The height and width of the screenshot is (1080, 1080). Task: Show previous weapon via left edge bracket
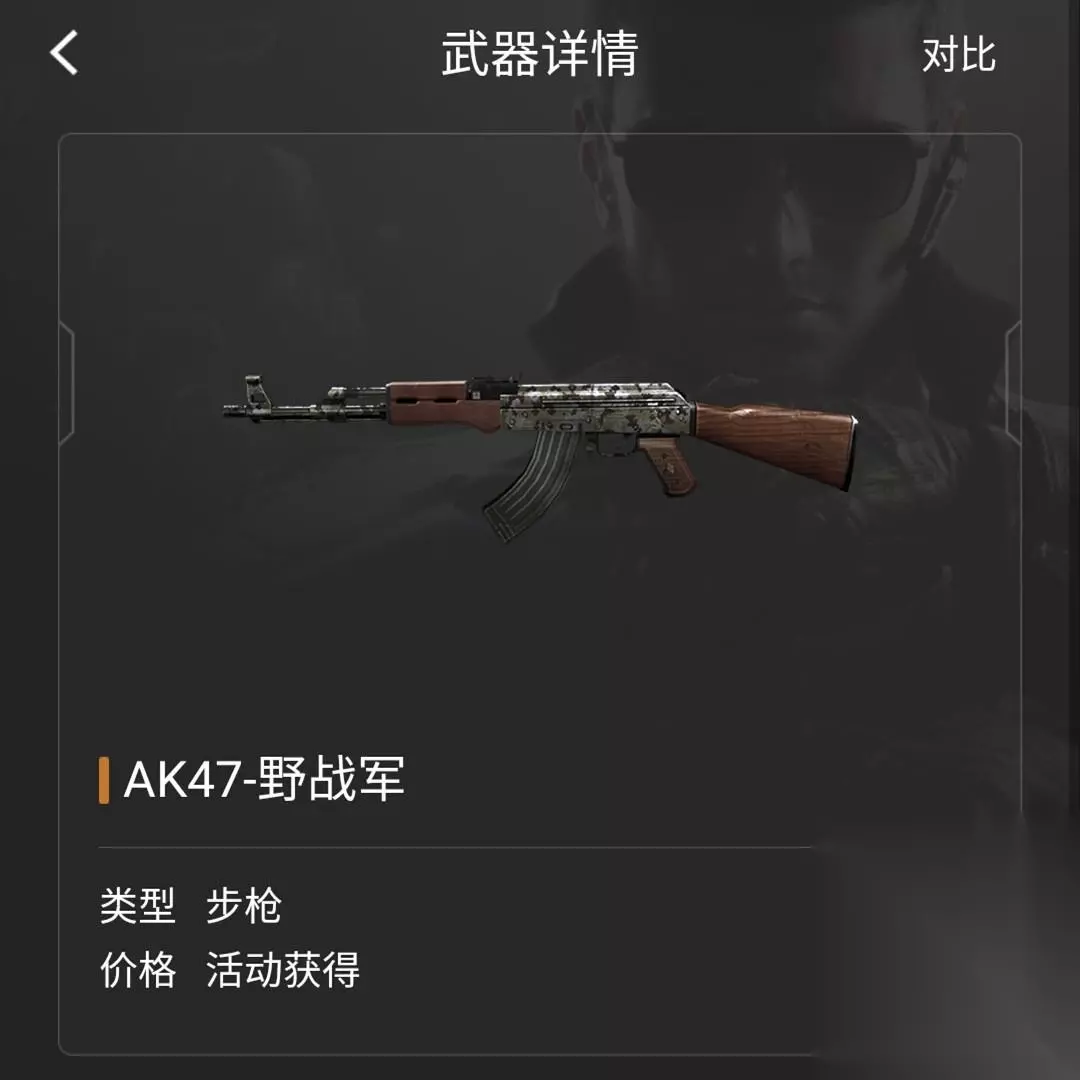(67, 383)
